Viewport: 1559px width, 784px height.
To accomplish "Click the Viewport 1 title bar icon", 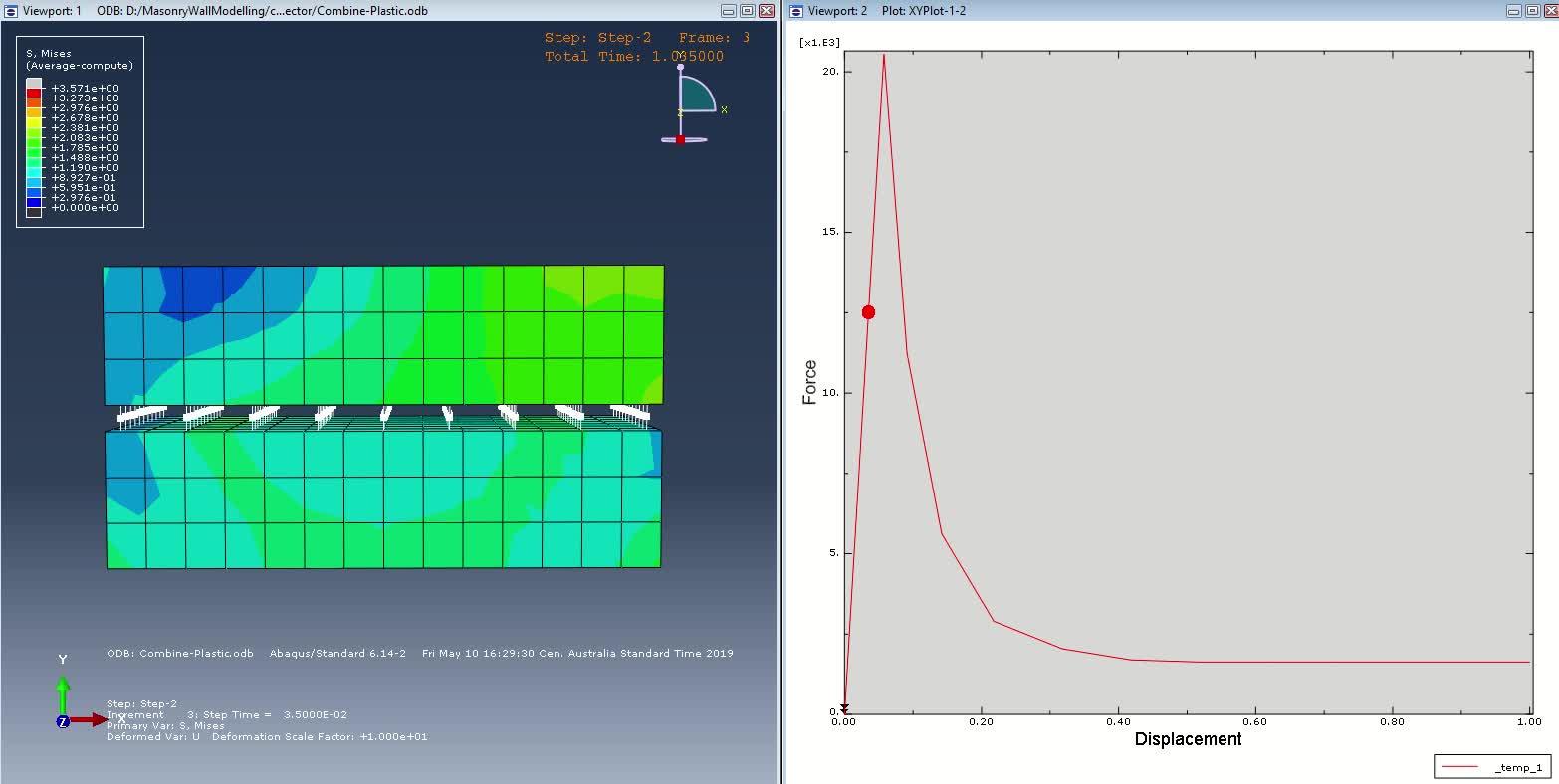I will (x=10, y=11).
